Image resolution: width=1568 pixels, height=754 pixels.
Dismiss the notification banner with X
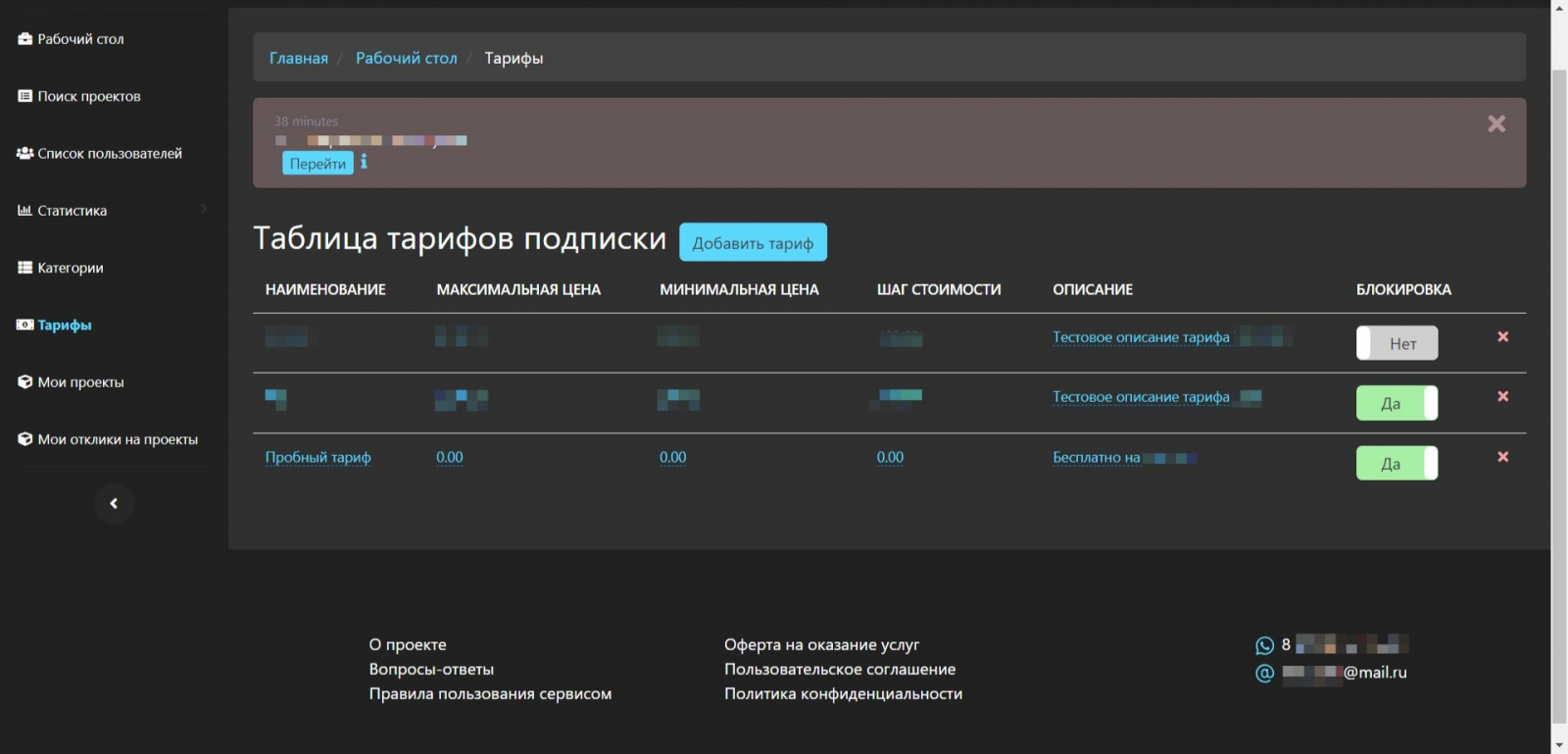coord(1495,124)
